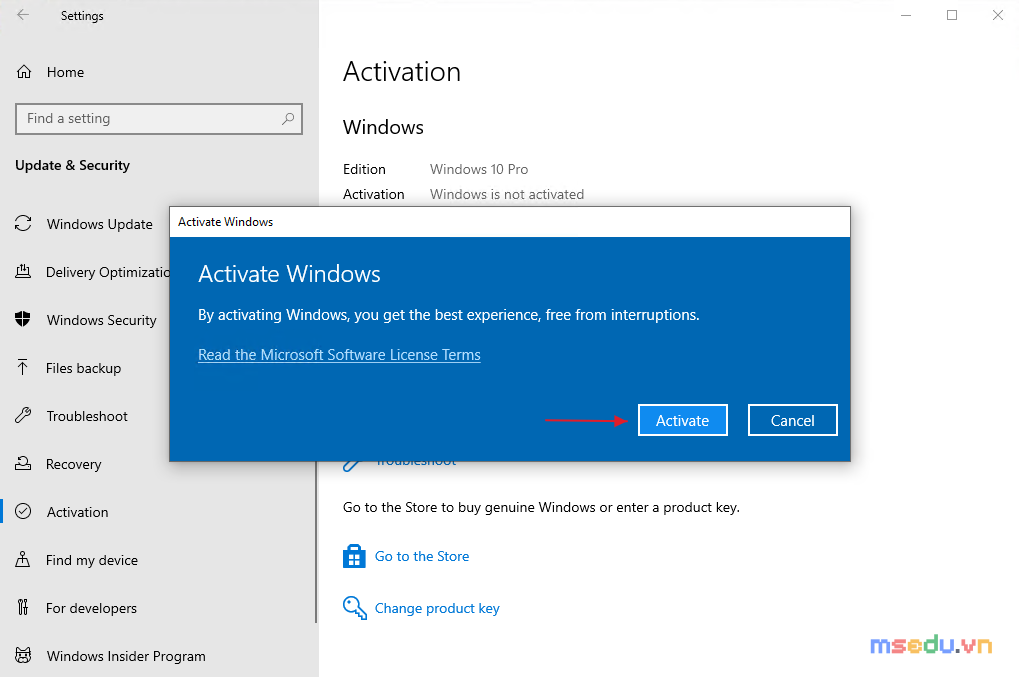1019x677 pixels.
Task: Click 'Windows is not activated' status text
Action: click(x=507, y=194)
